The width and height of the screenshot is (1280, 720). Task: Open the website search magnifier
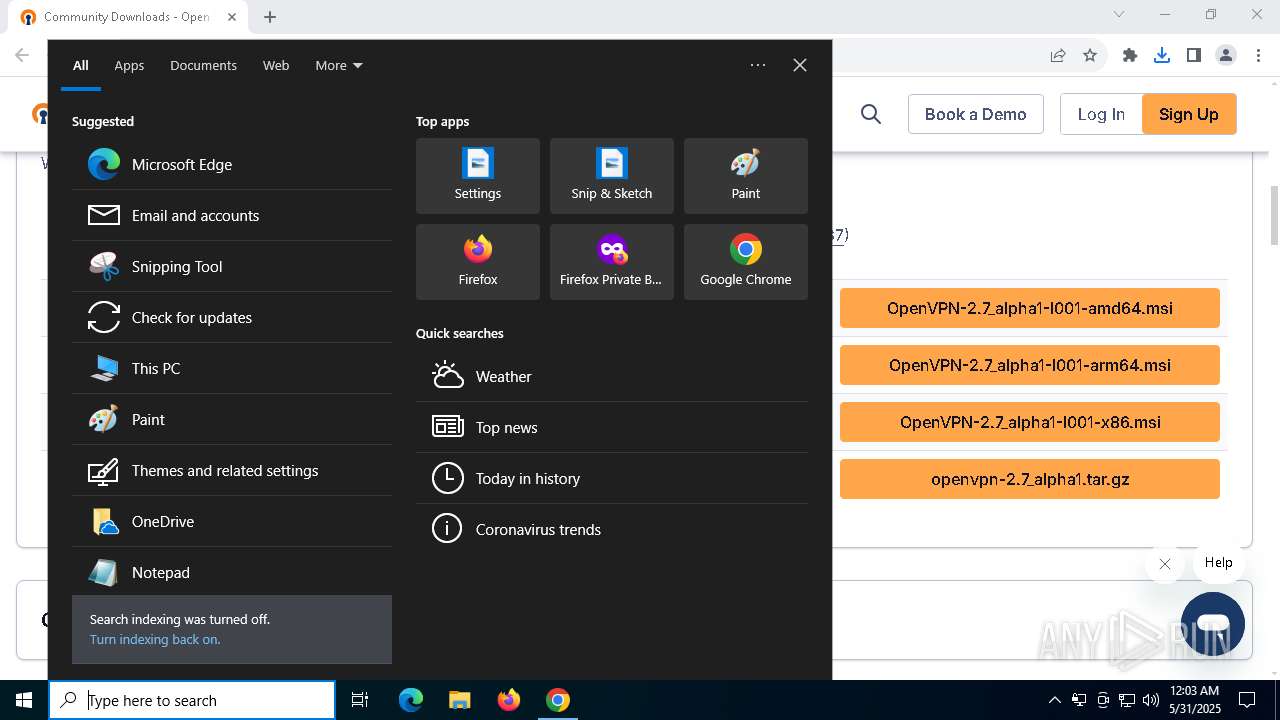(x=871, y=114)
